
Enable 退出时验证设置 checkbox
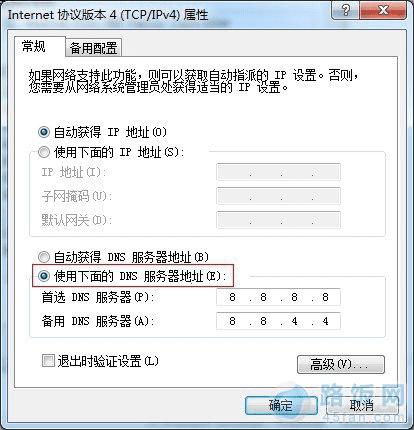[x=48, y=361]
